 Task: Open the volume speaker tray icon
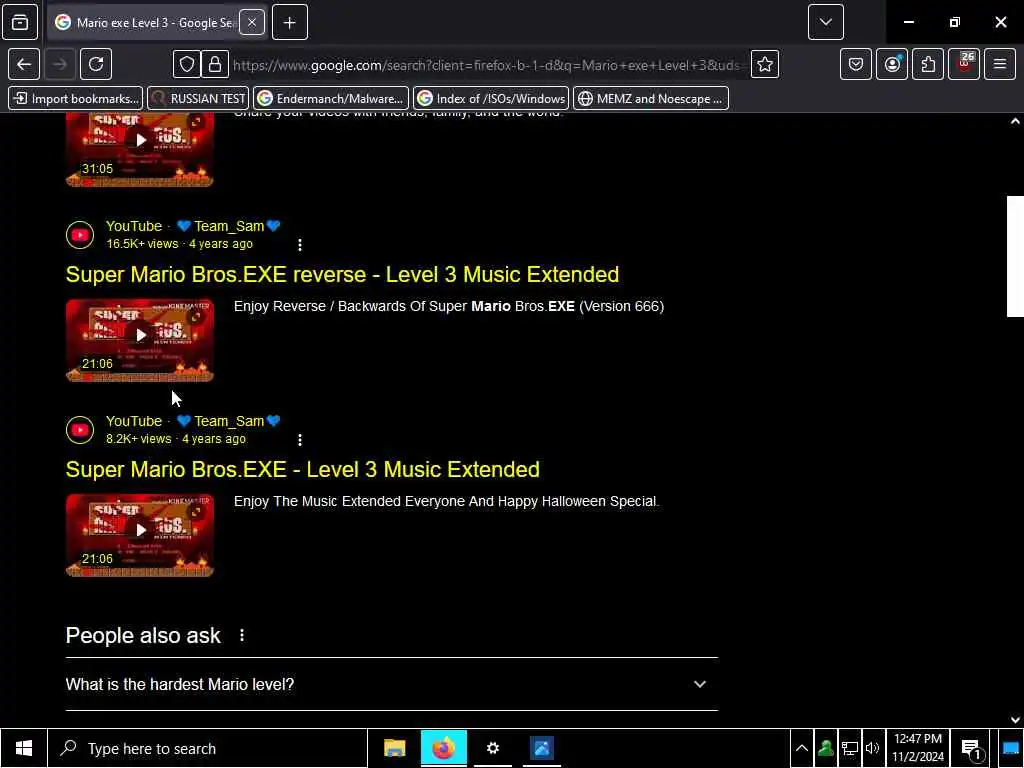[x=872, y=748]
